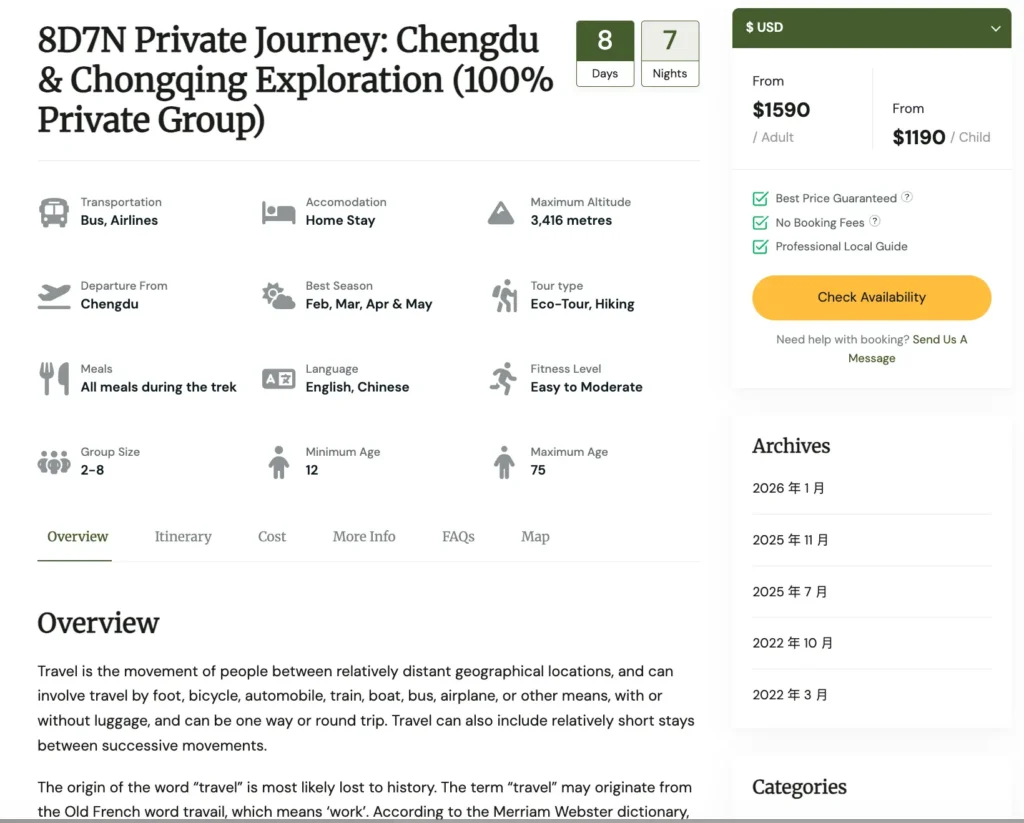1024x823 pixels.
Task: Click the sun-cloud Best Season icon
Action: coord(278,296)
